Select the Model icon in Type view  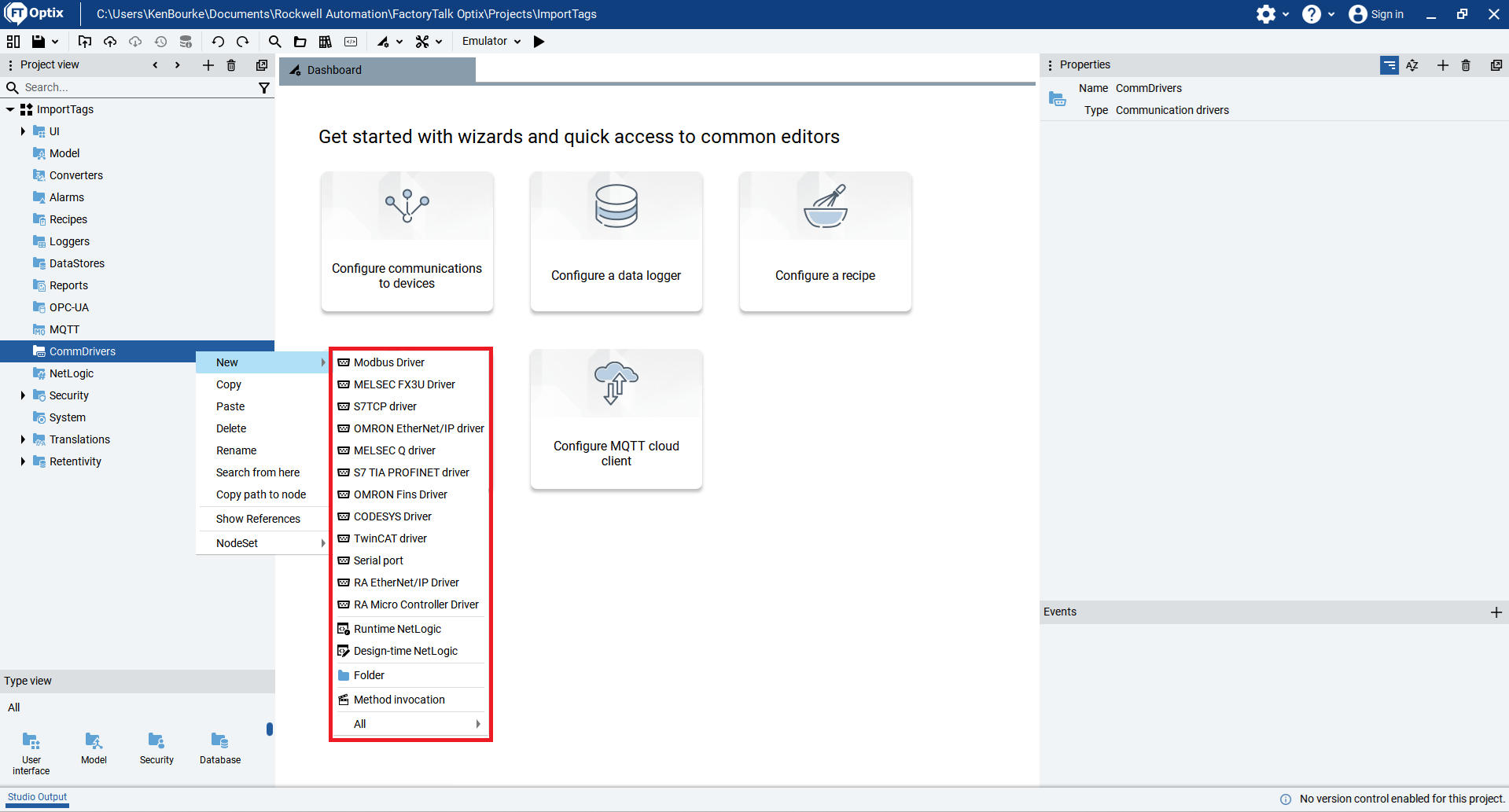tap(94, 748)
